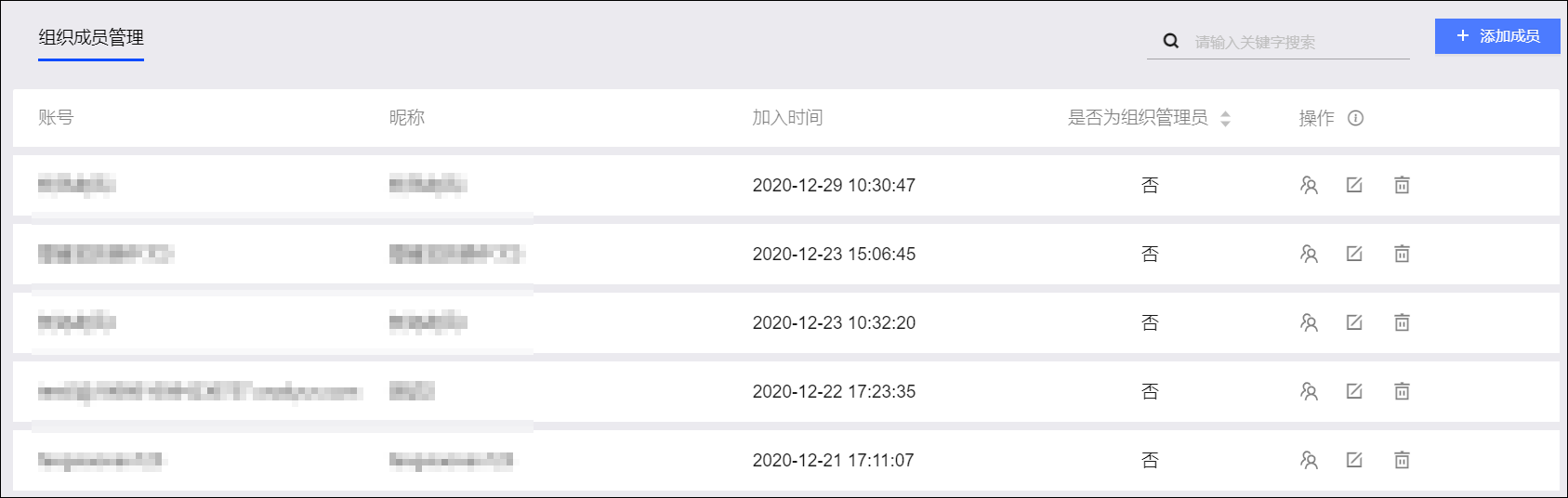
Task: Click the edit icon for the 2020-12-29 10:30:47 row
Action: coord(1354,185)
